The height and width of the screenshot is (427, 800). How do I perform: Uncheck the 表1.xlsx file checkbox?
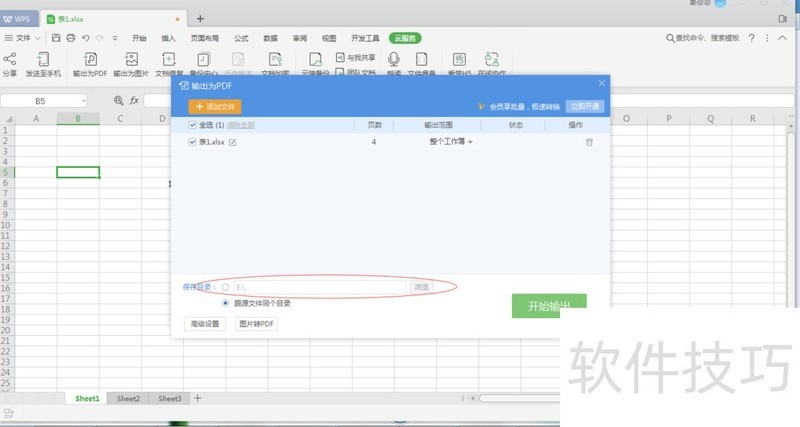[193, 143]
